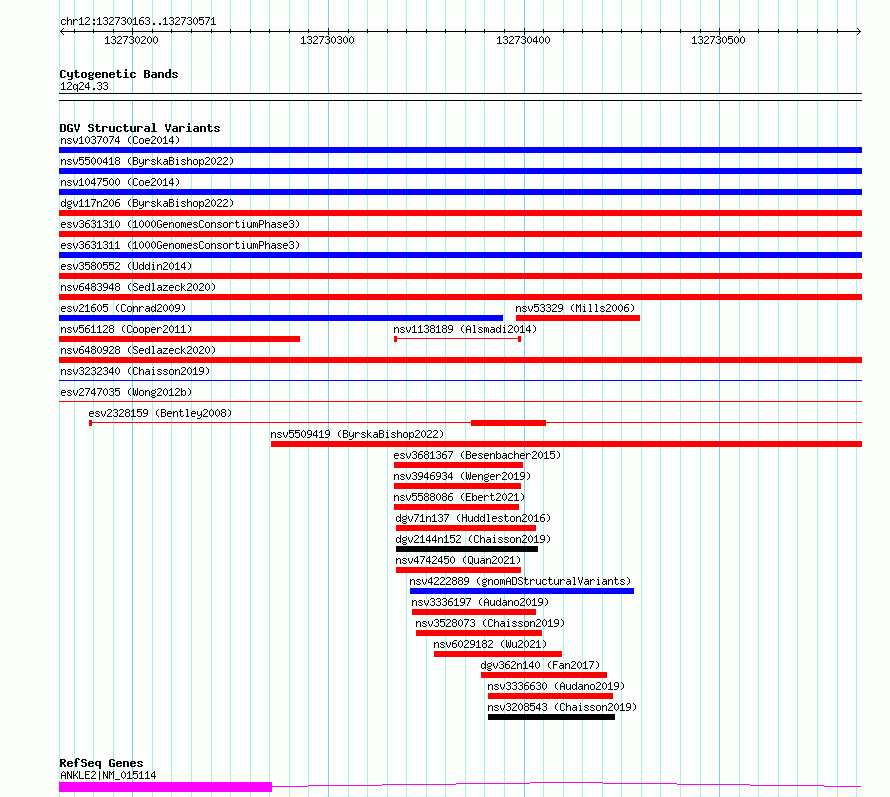Screen dimensions: 890x797
Task: Click nsv3528073 (Chaisson2019) label
Action: (490, 623)
